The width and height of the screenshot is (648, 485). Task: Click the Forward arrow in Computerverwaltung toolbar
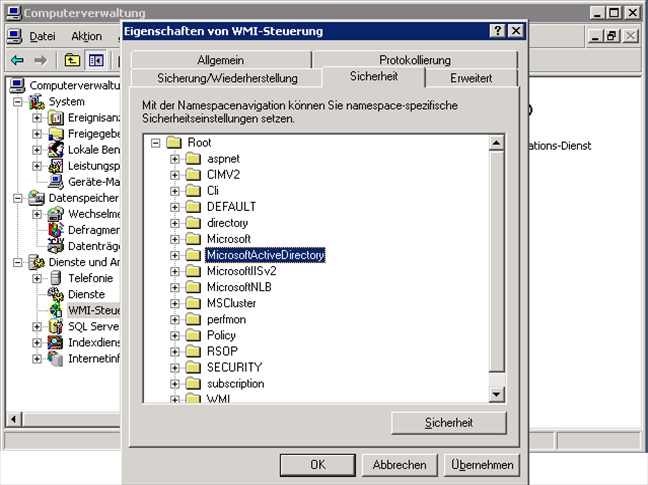(40, 61)
